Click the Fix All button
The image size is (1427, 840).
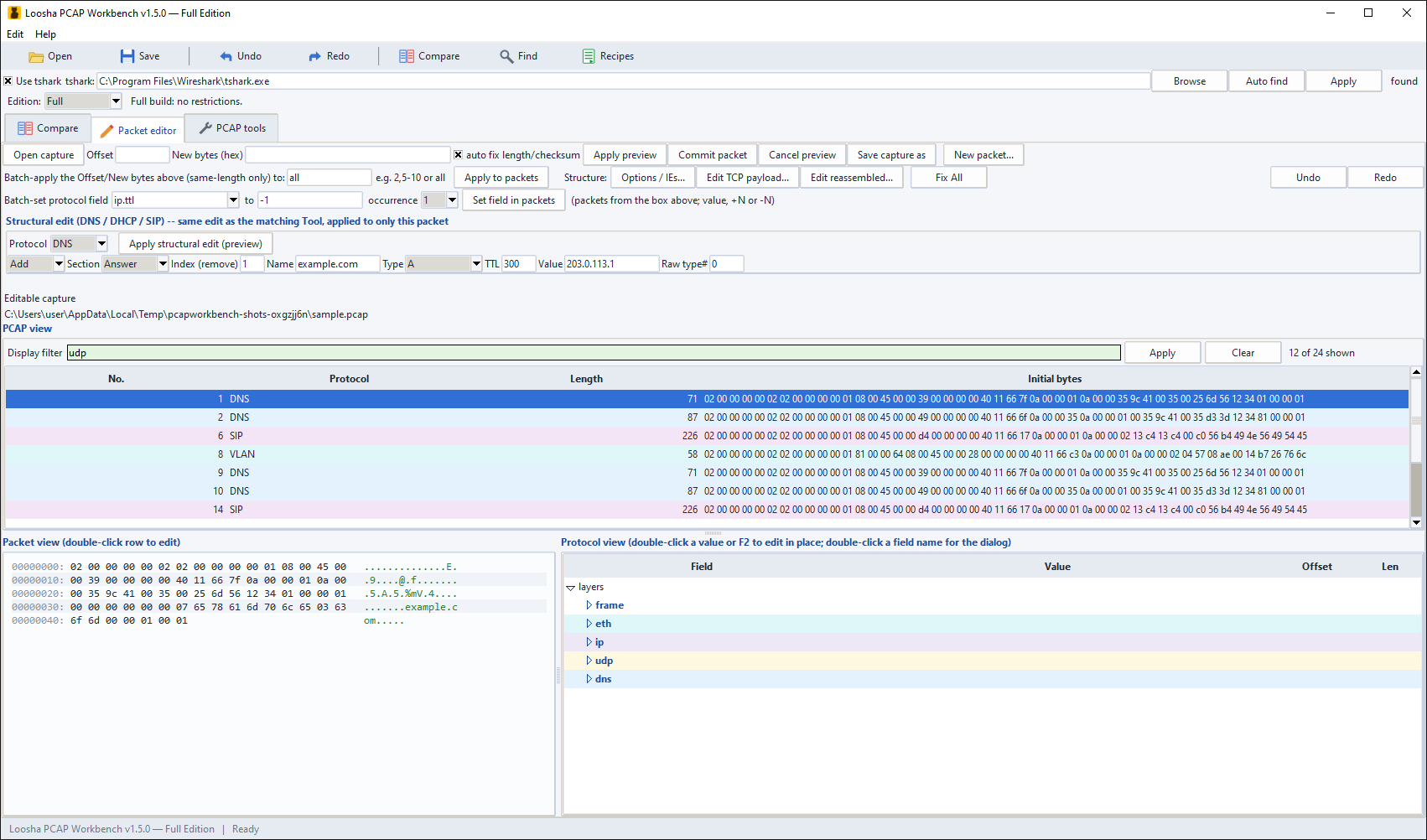[x=949, y=178]
